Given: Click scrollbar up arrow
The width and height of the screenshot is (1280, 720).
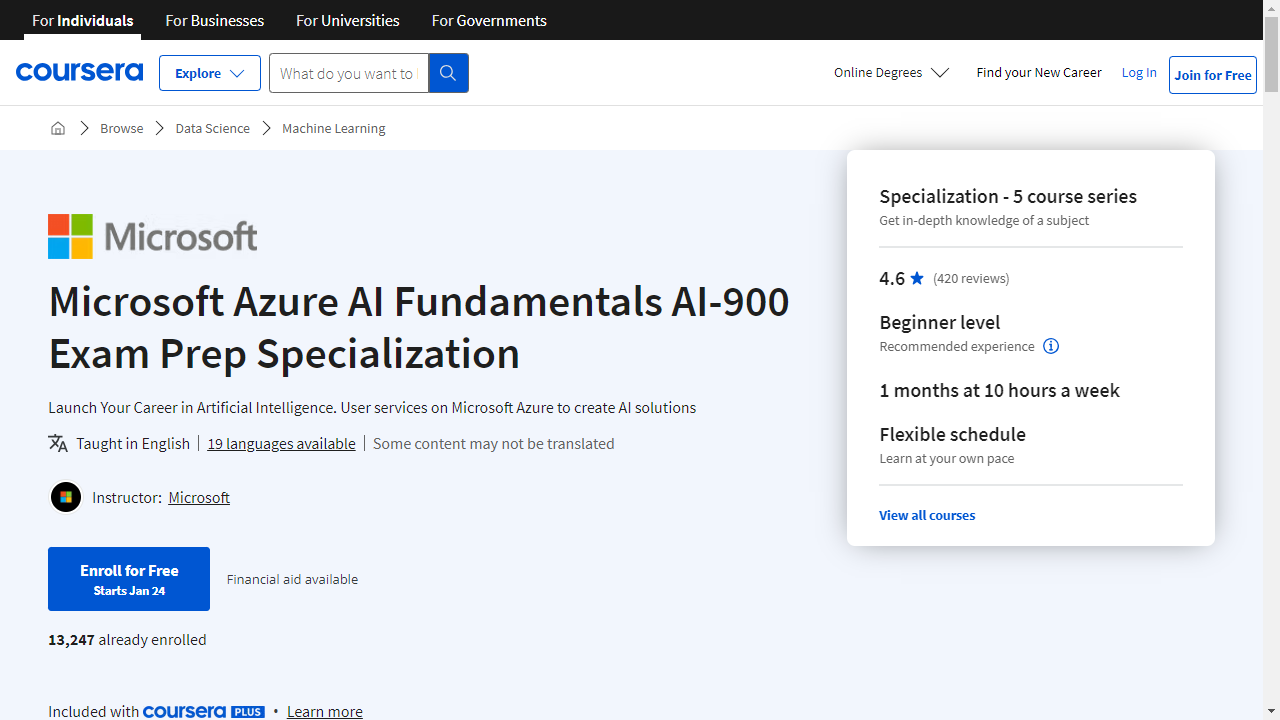Looking at the screenshot, I should pyautogui.click(x=1271, y=8).
